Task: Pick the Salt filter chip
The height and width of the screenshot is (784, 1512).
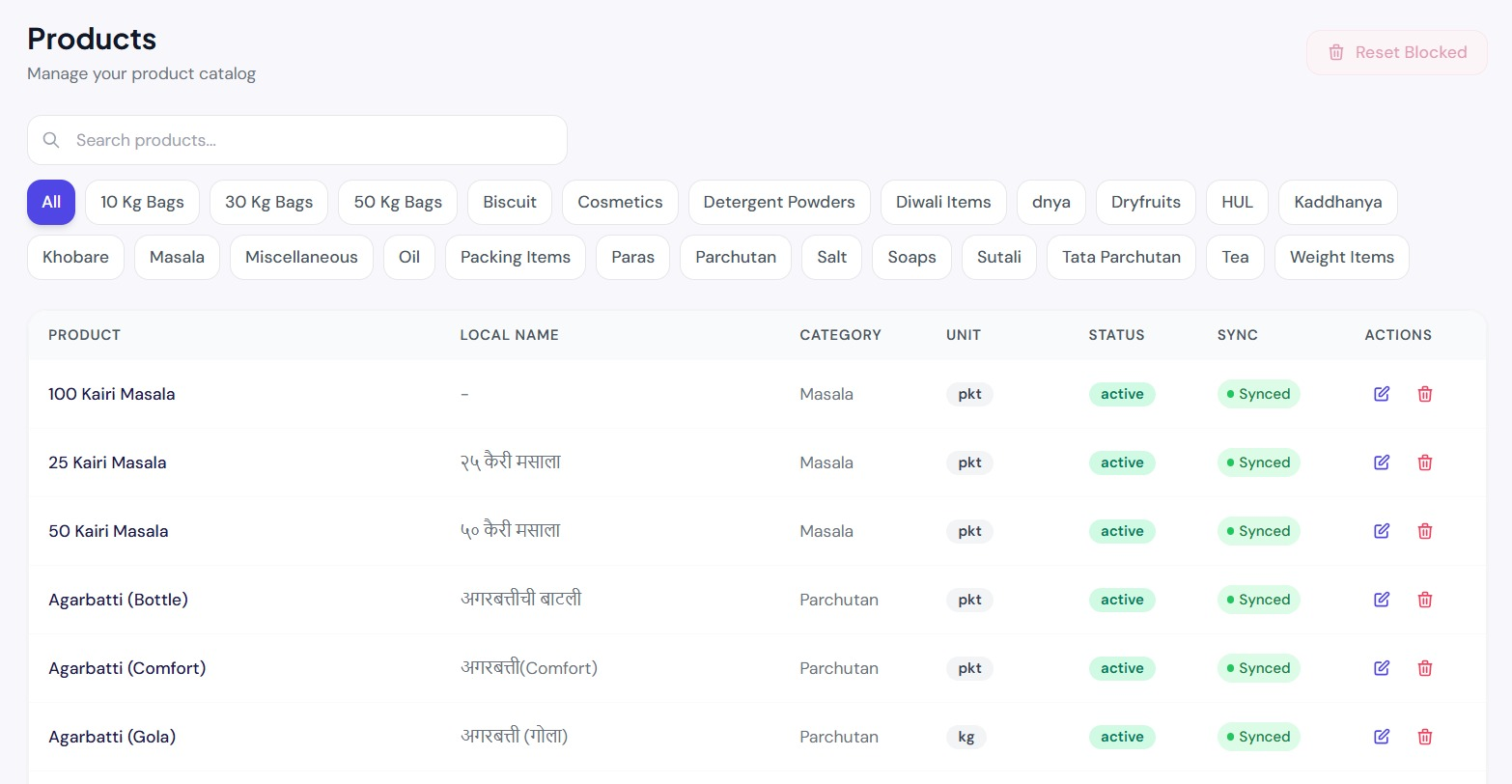Action: [831, 257]
